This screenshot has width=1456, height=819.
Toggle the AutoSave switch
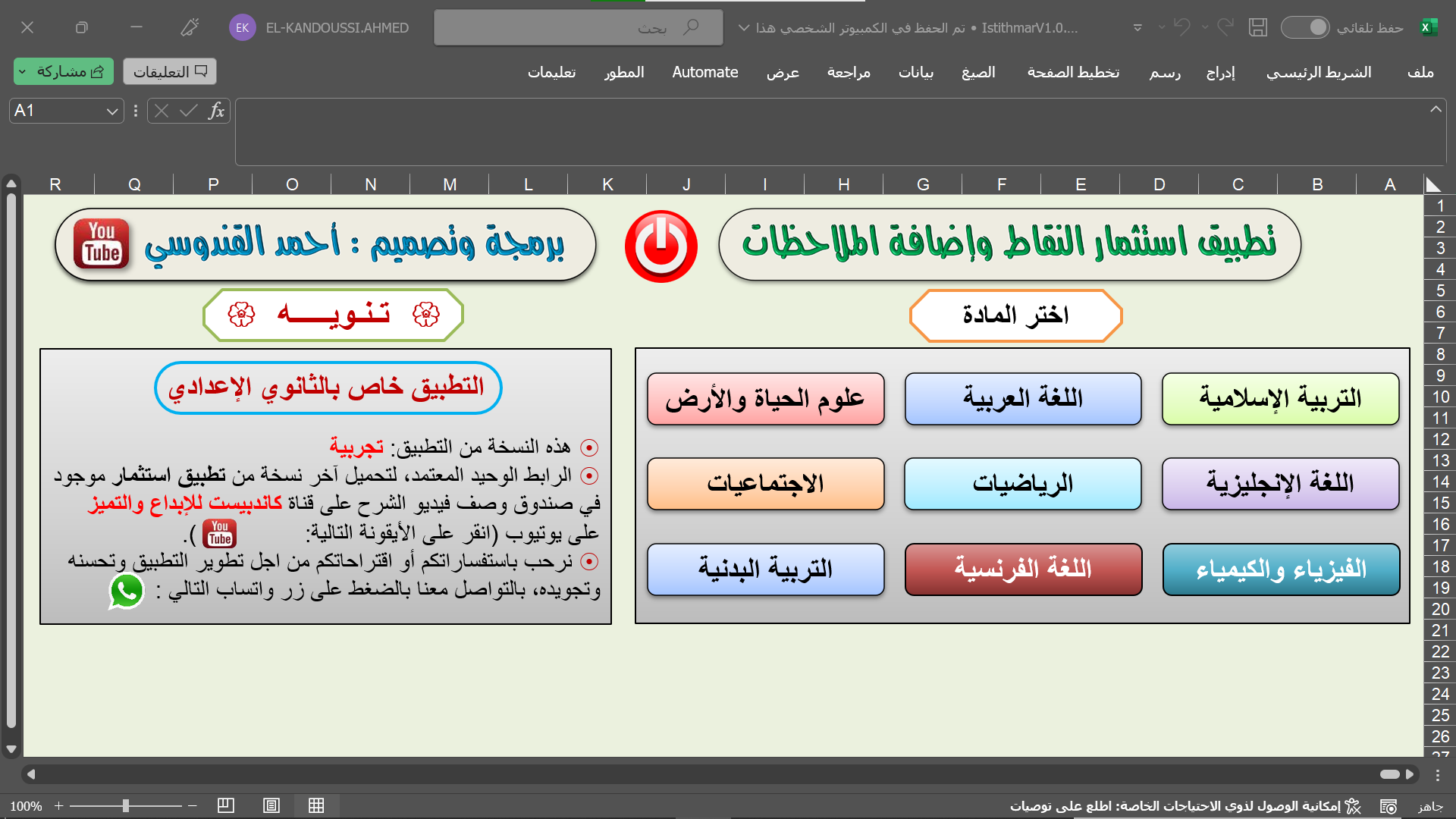click(x=1305, y=28)
